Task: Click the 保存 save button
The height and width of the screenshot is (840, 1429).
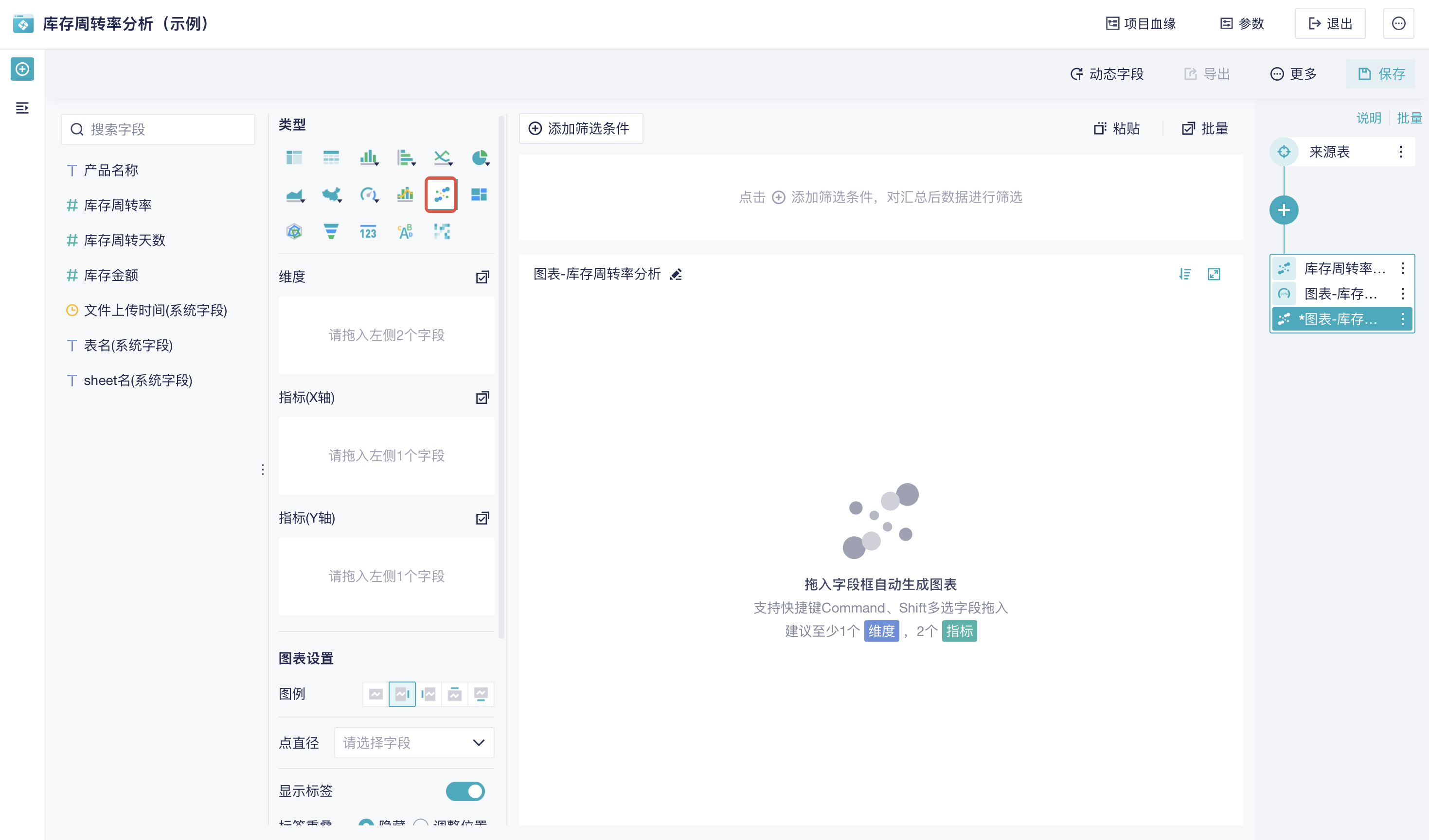Action: coord(1380,74)
